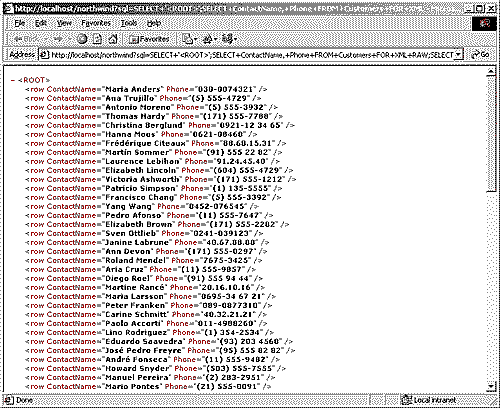Select the "Antonio Moreno" contact name
The height and width of the screenshot is (408, 500).
(x=138, y=107)
